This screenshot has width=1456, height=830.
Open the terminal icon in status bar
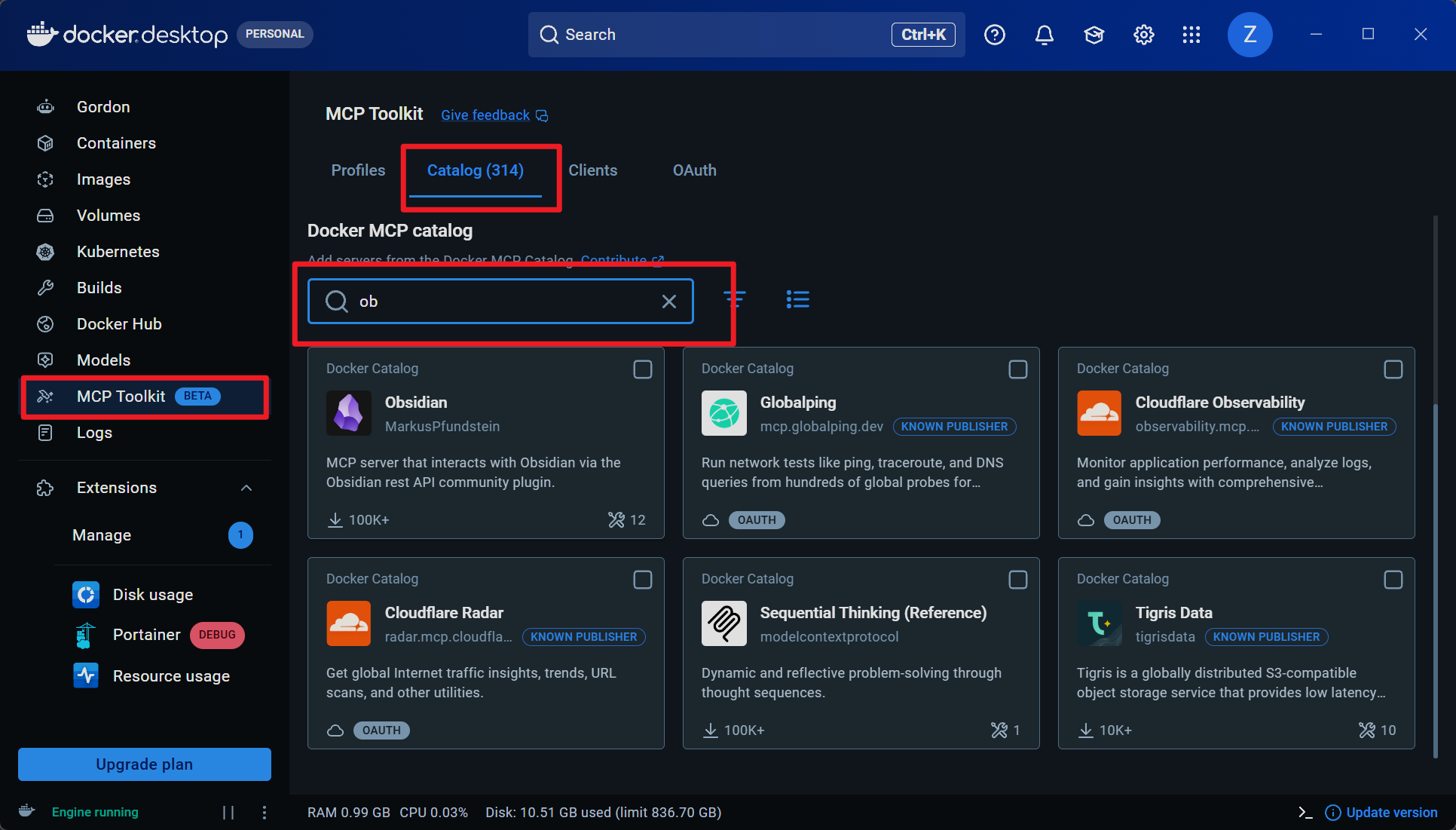pyautogui.click(x=1305, y=812)
